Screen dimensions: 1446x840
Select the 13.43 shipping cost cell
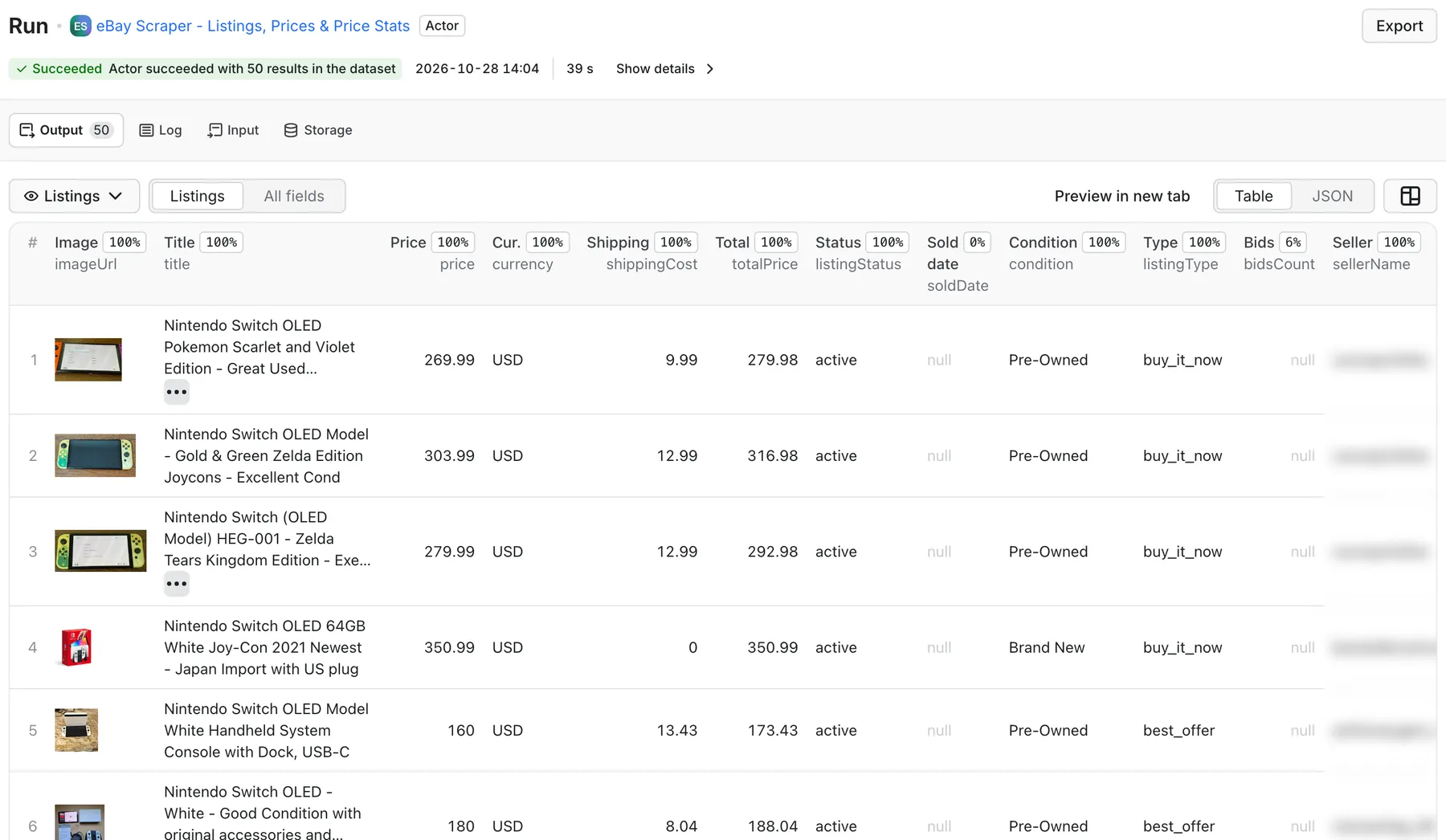point(677,730)
